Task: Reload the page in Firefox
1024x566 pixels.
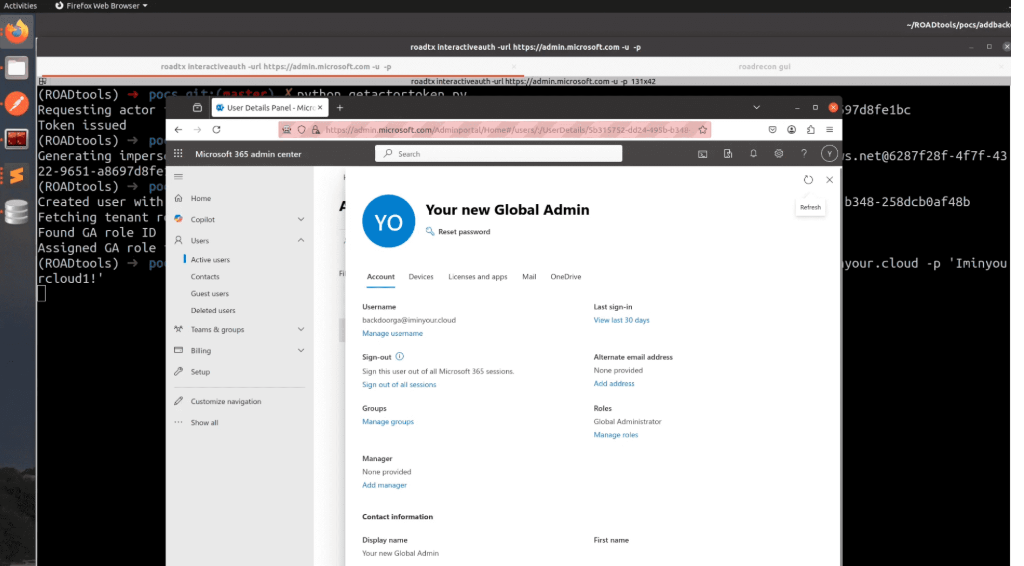Action: click(x=216, y=129)
